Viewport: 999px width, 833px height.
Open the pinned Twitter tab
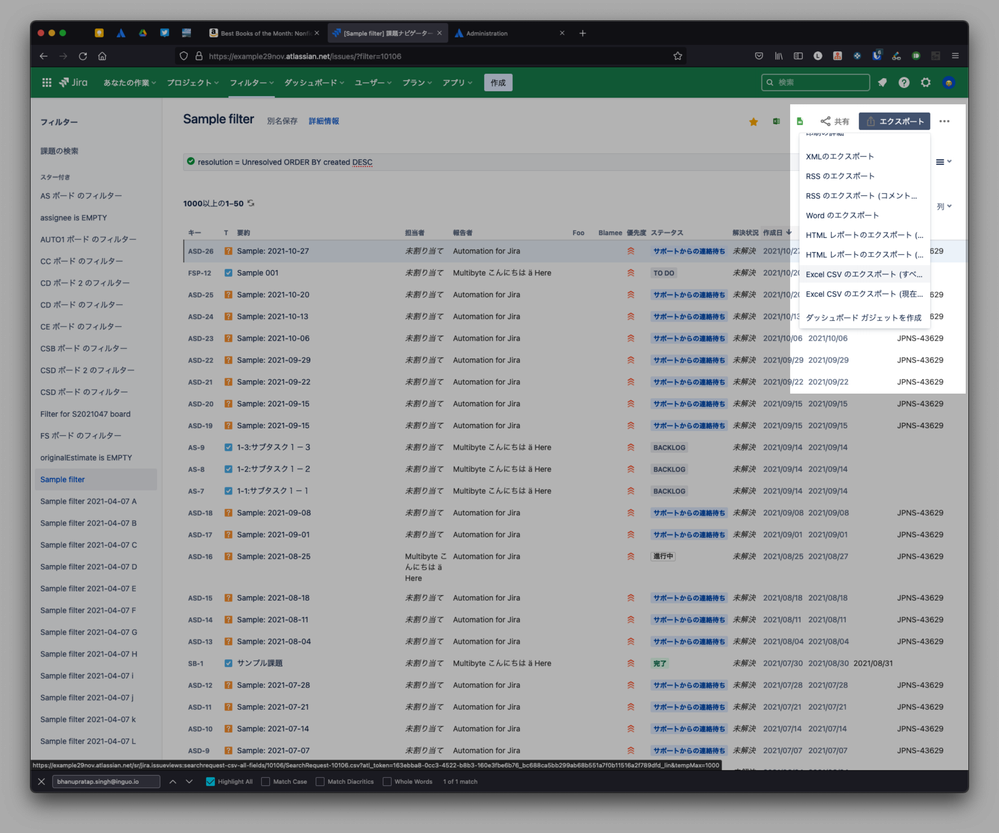coord(164,33)
